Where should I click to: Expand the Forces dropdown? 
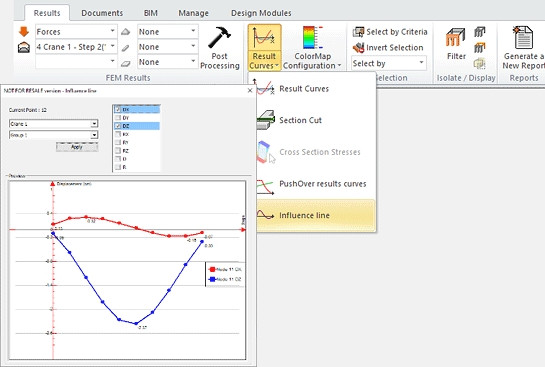(x=112, y=31)
